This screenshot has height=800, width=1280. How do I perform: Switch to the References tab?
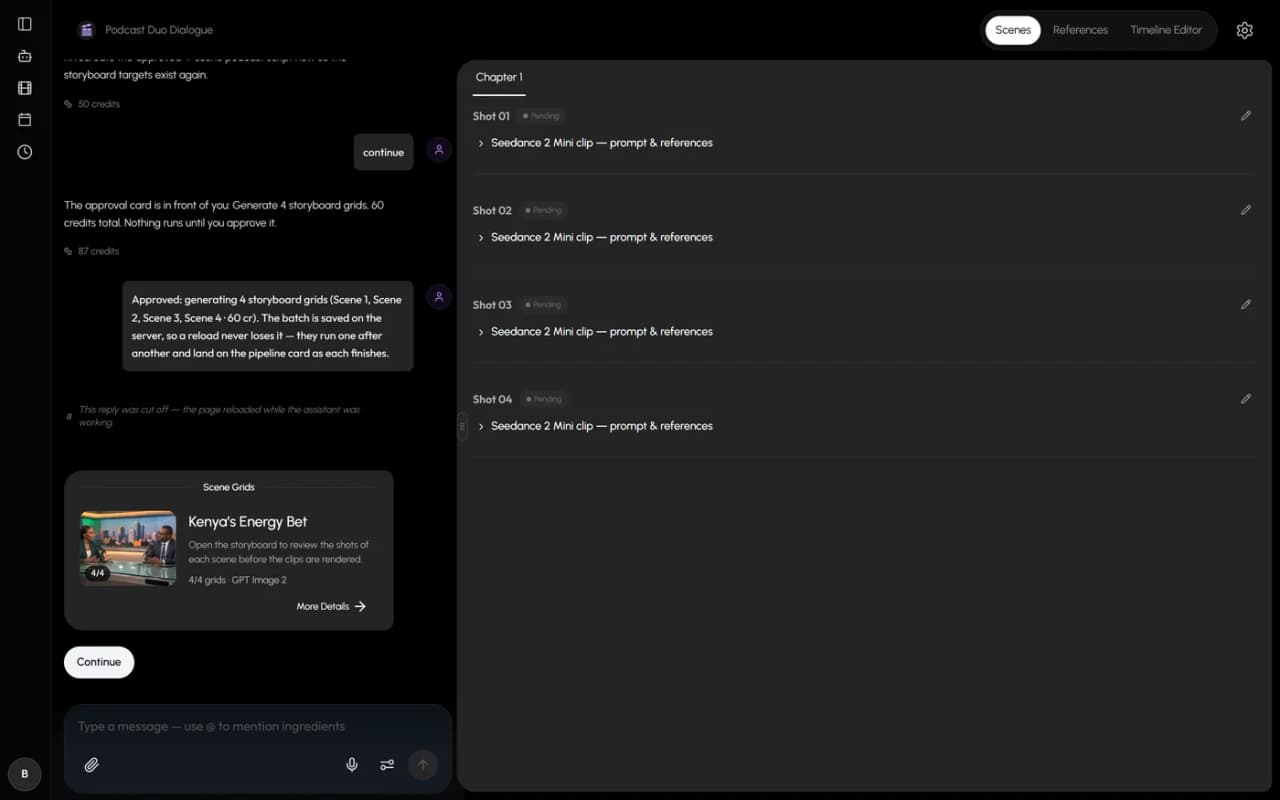pyautogui.click(x=1080, y=30)
